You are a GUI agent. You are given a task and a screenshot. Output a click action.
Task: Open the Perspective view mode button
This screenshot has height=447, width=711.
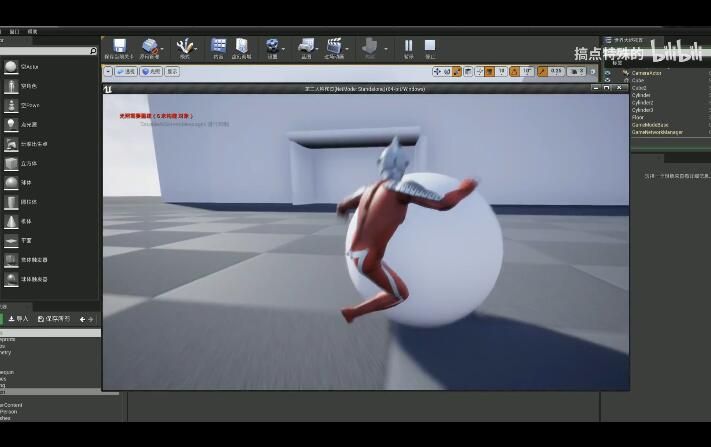point(126,72)
